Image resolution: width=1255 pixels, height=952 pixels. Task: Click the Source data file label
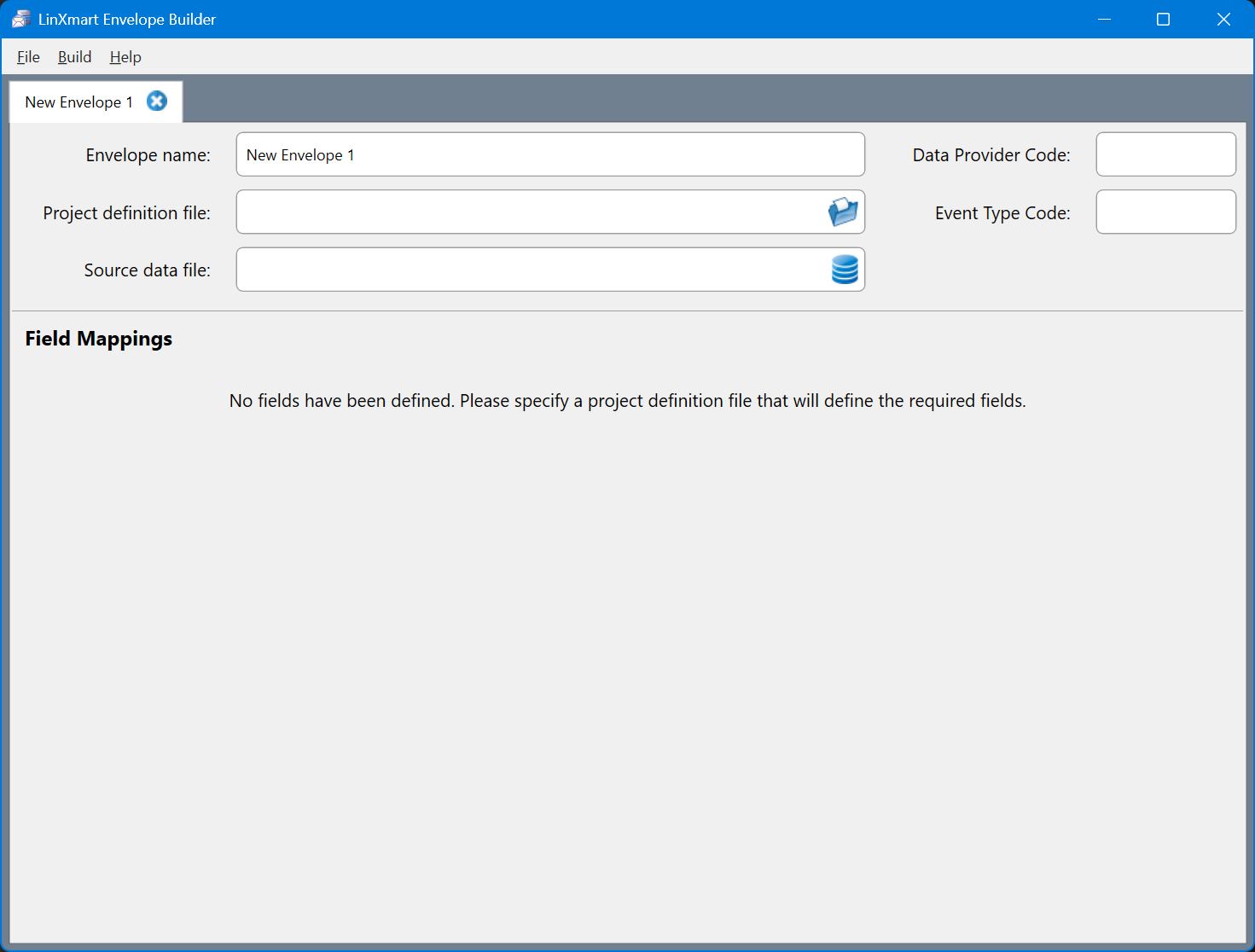[147, 270]
